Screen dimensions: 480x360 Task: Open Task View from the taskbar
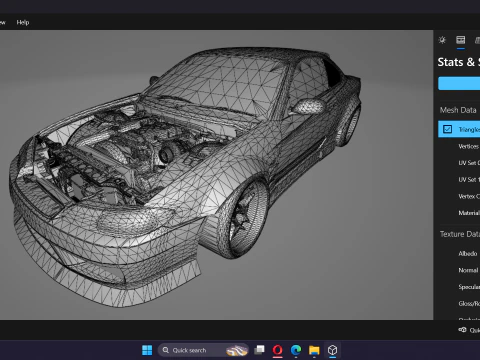259,350
